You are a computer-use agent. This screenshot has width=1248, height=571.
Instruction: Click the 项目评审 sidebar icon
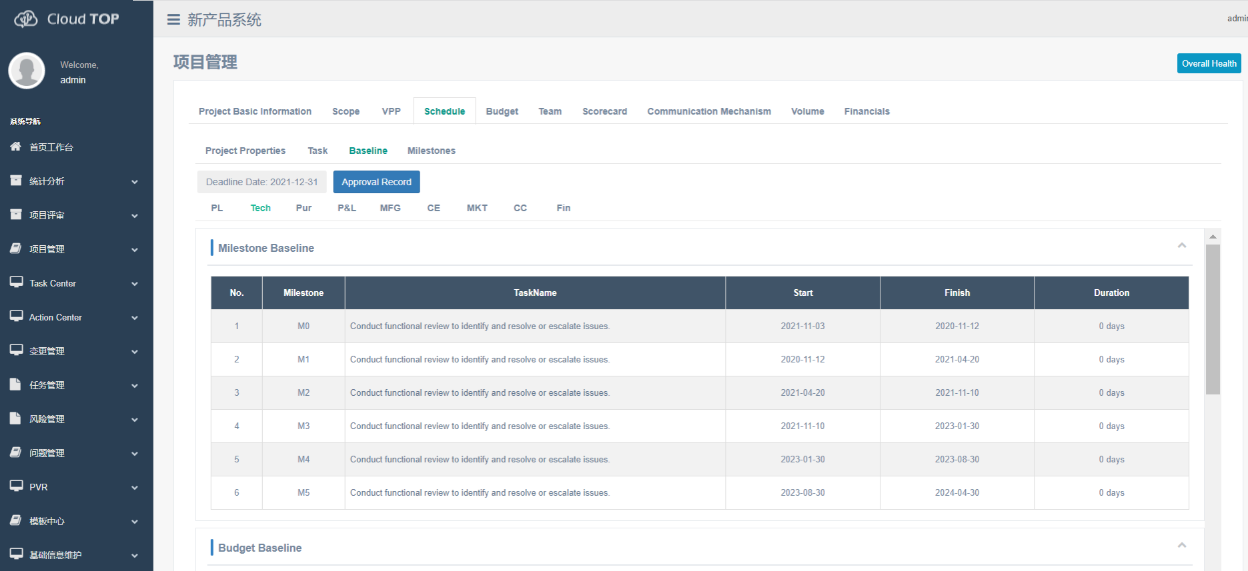(x=16, y=215)
